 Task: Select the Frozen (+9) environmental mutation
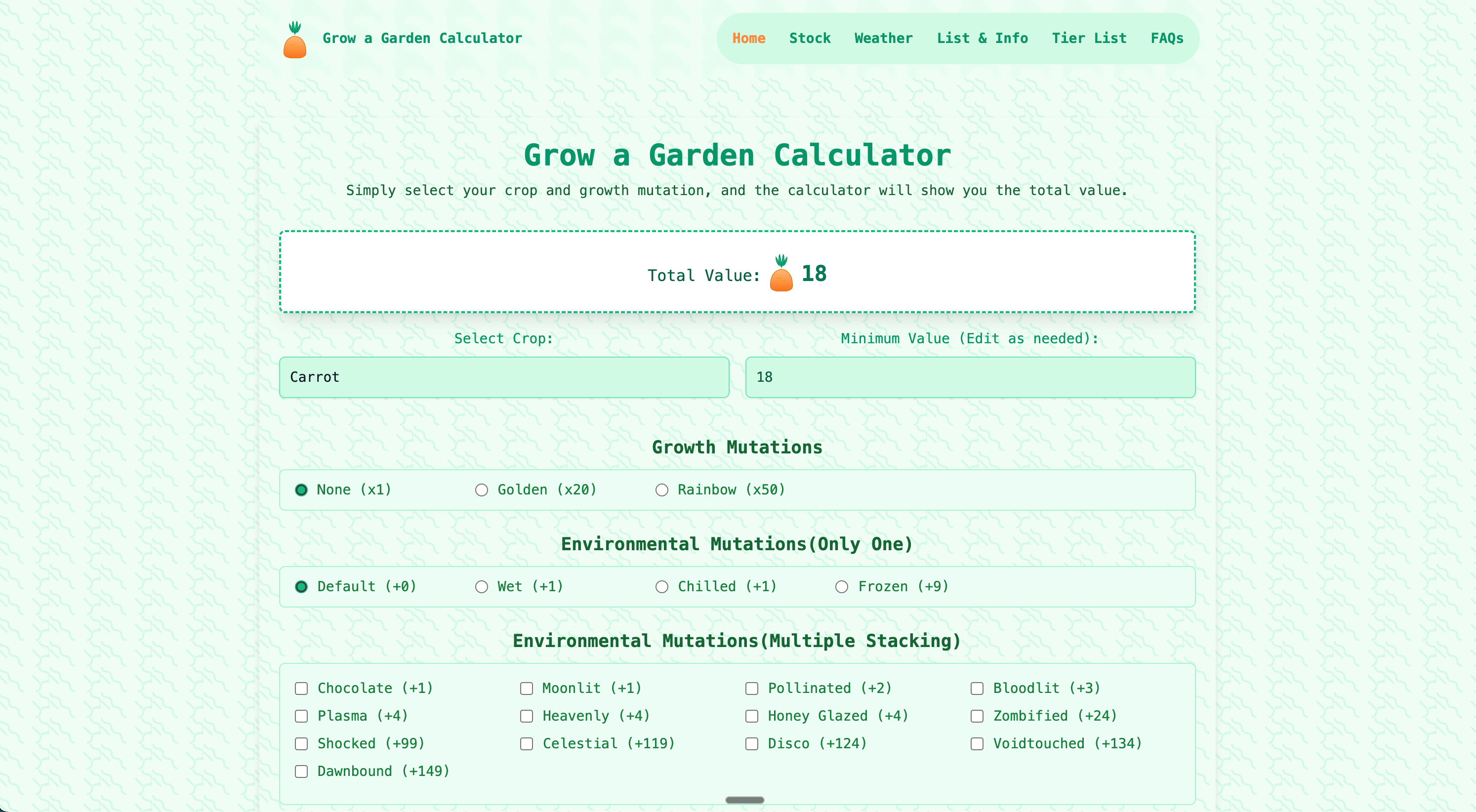coord(842,586)
